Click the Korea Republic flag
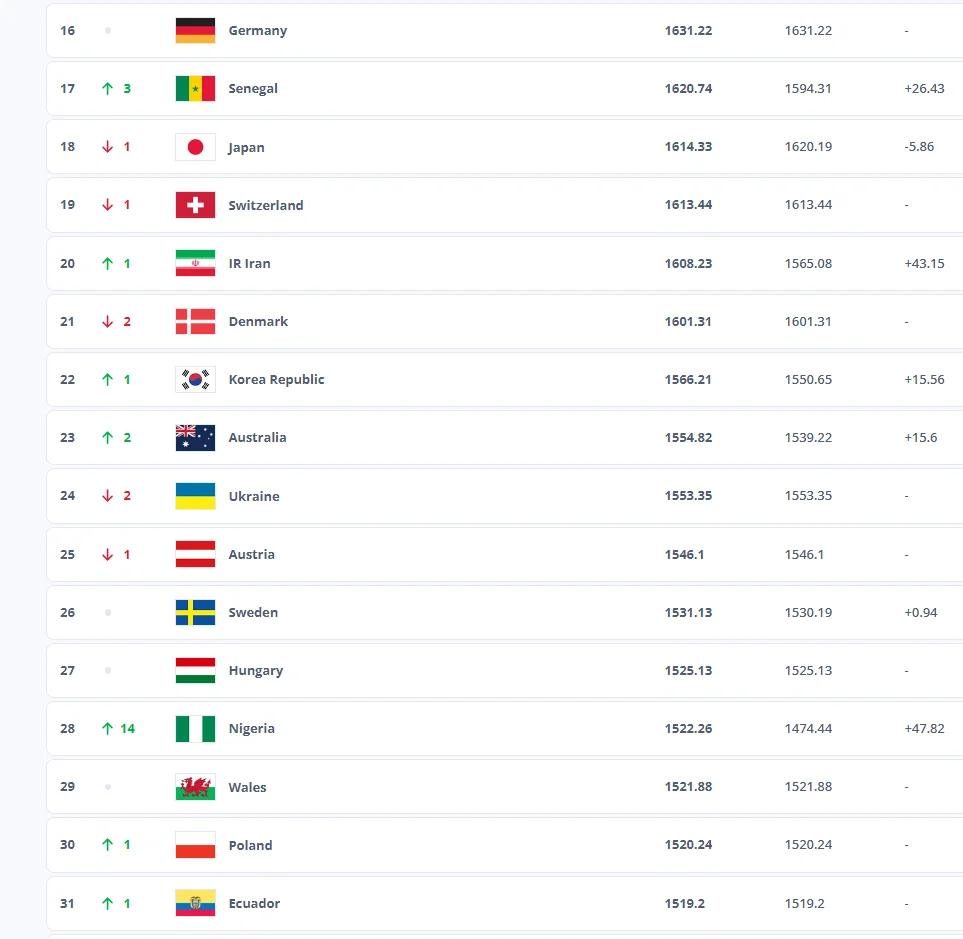Screen dimensions: 963x939 click(x=195, y=380)
